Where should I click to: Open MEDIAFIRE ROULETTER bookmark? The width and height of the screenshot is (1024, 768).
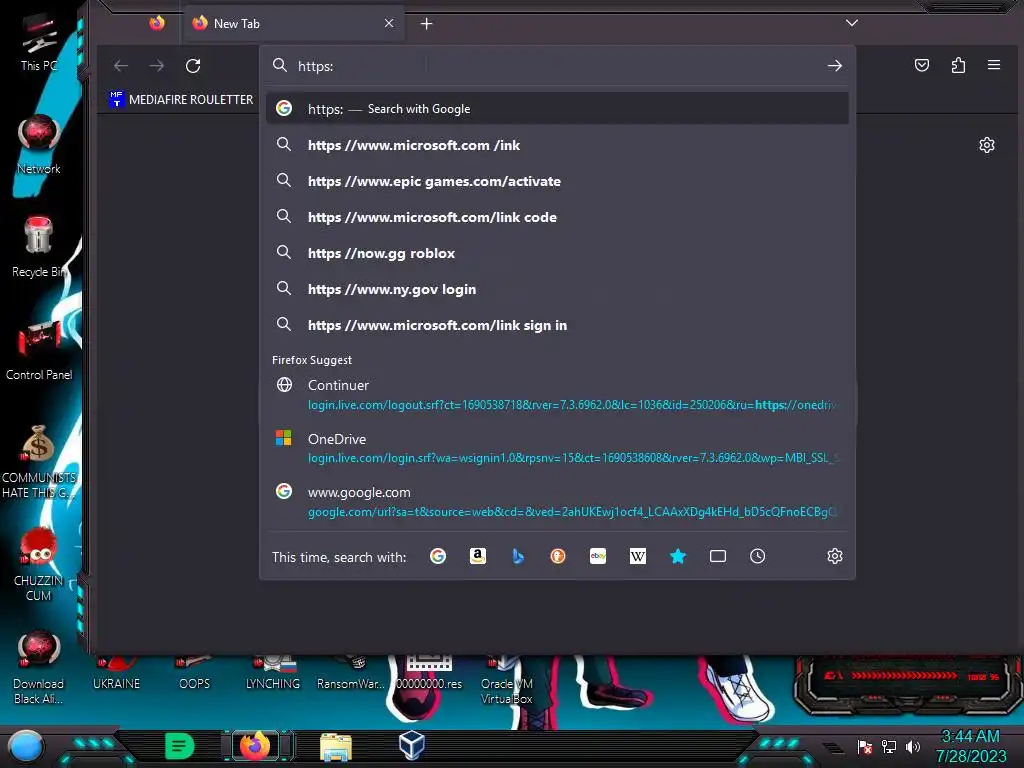coord(182,99)
